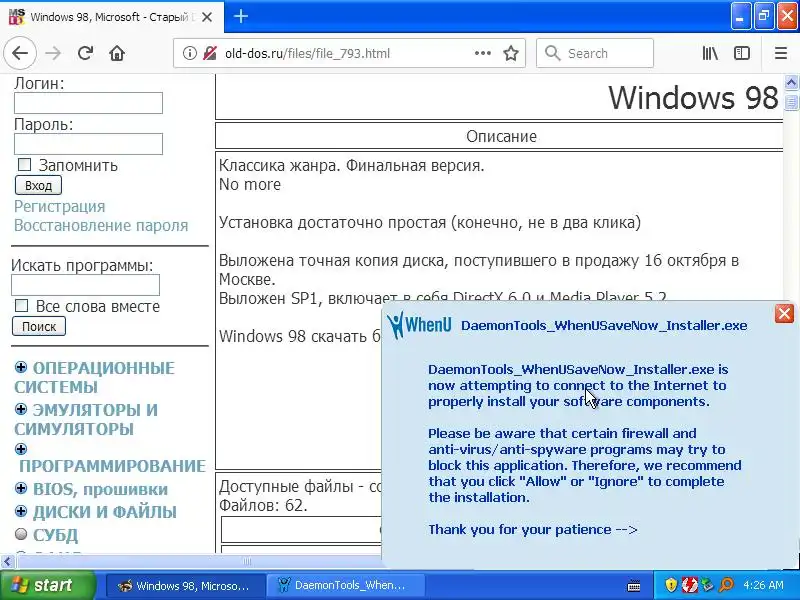Open a new browser tab
The height and width of the screenshot is (600, 800).
pyautogui.click(x=241, y=16)
